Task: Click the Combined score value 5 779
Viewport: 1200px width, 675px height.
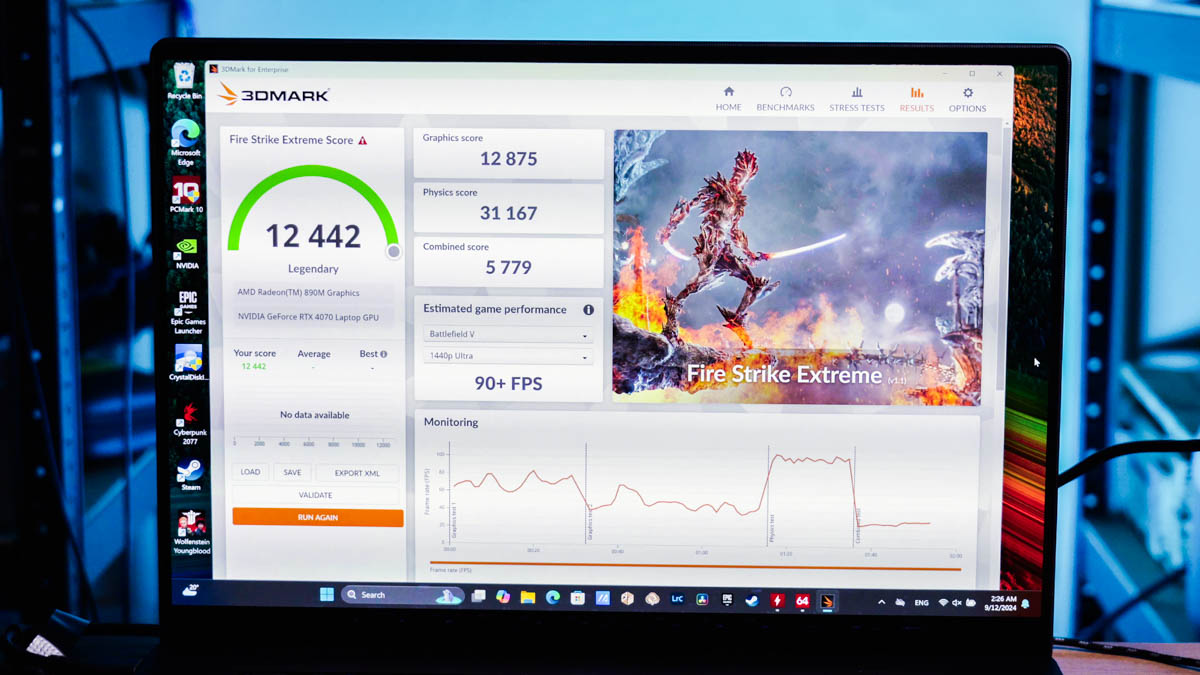Action: pos(508,267)
